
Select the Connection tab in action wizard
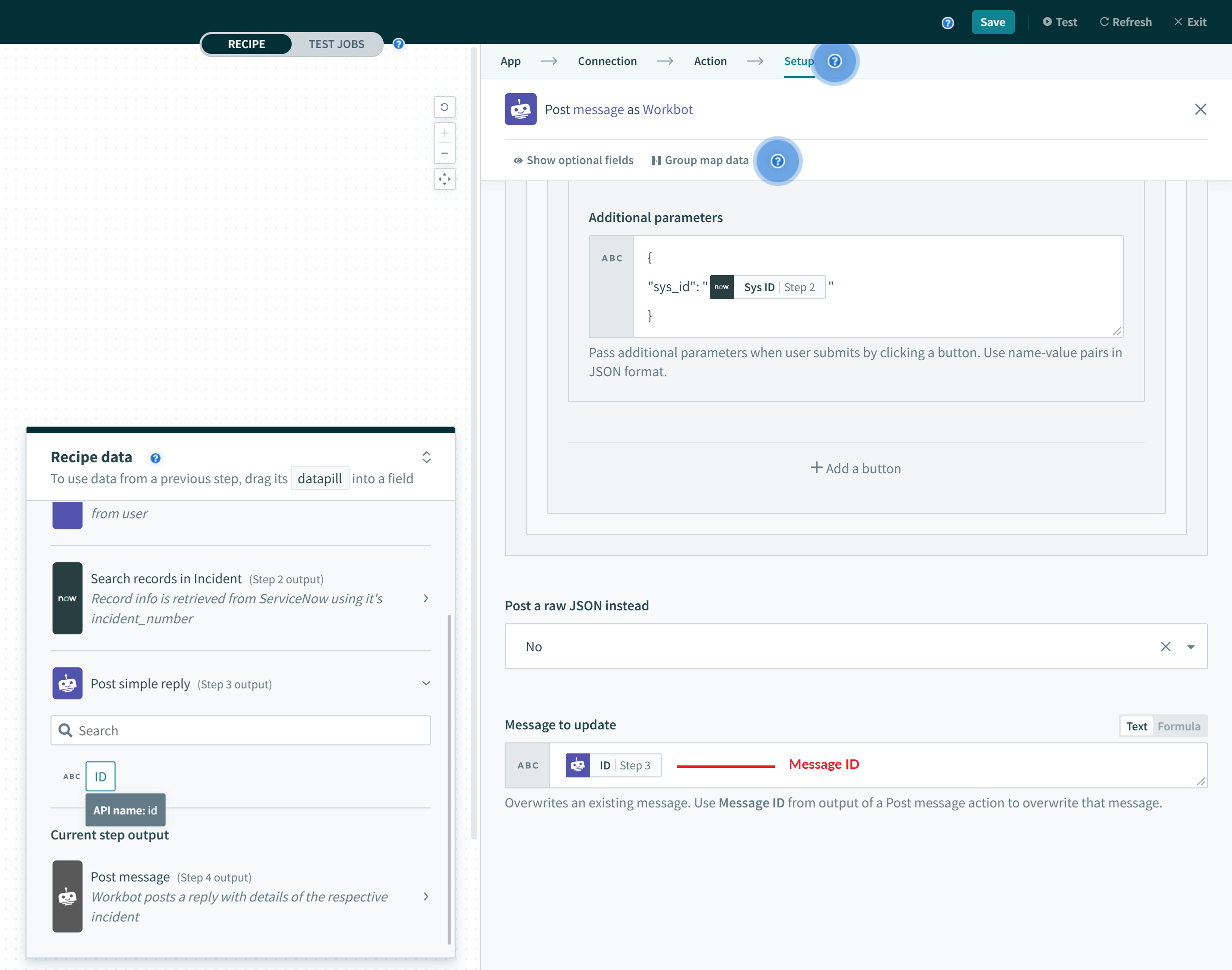[x=607, y=61]
